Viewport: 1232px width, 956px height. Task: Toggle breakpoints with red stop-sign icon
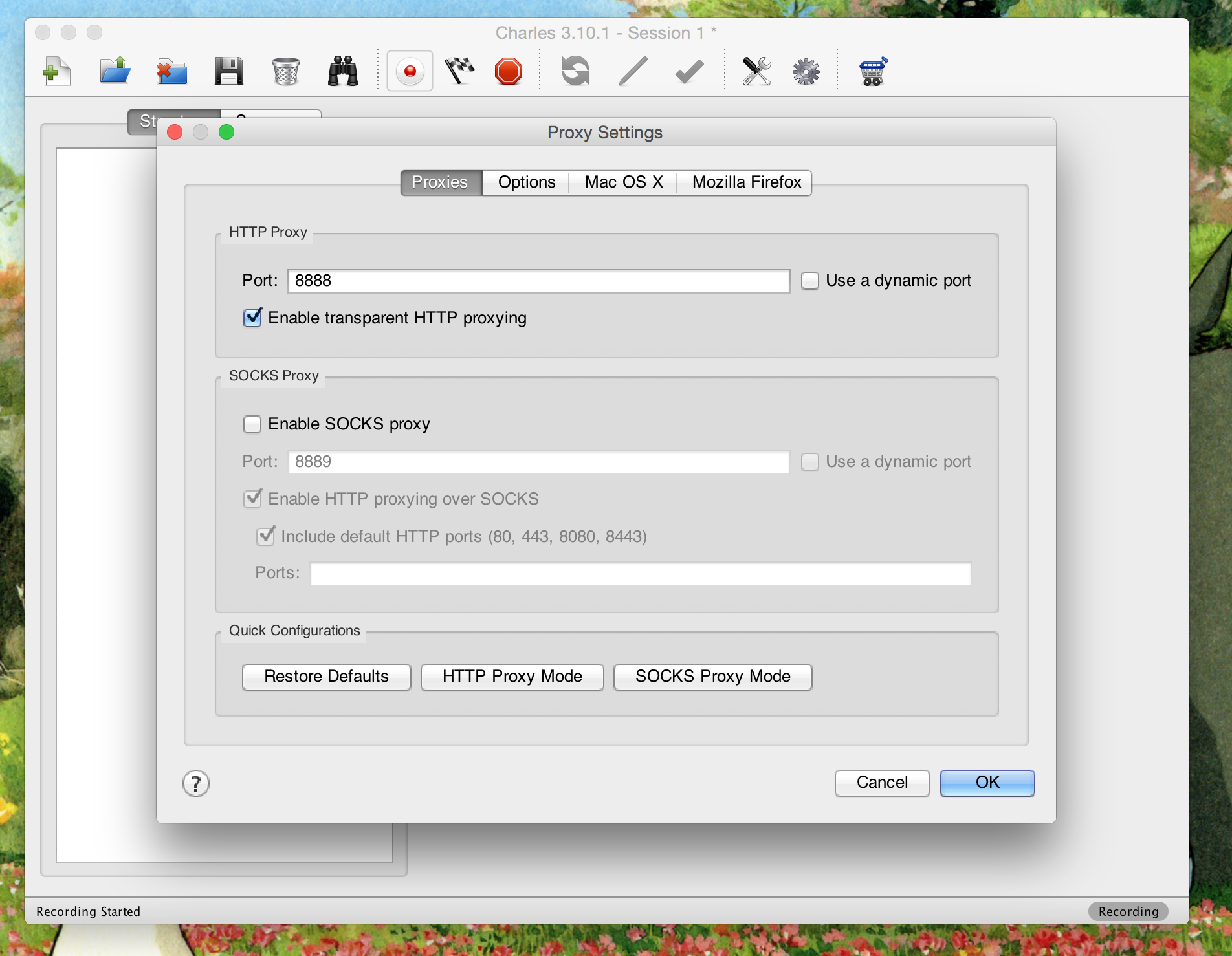pyautogui.click(x=509, y=71)
